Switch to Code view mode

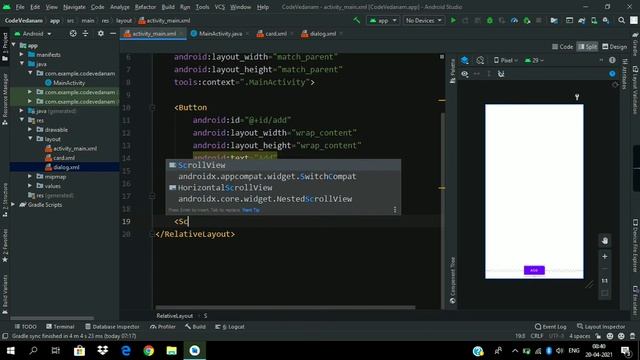[562, 47]
